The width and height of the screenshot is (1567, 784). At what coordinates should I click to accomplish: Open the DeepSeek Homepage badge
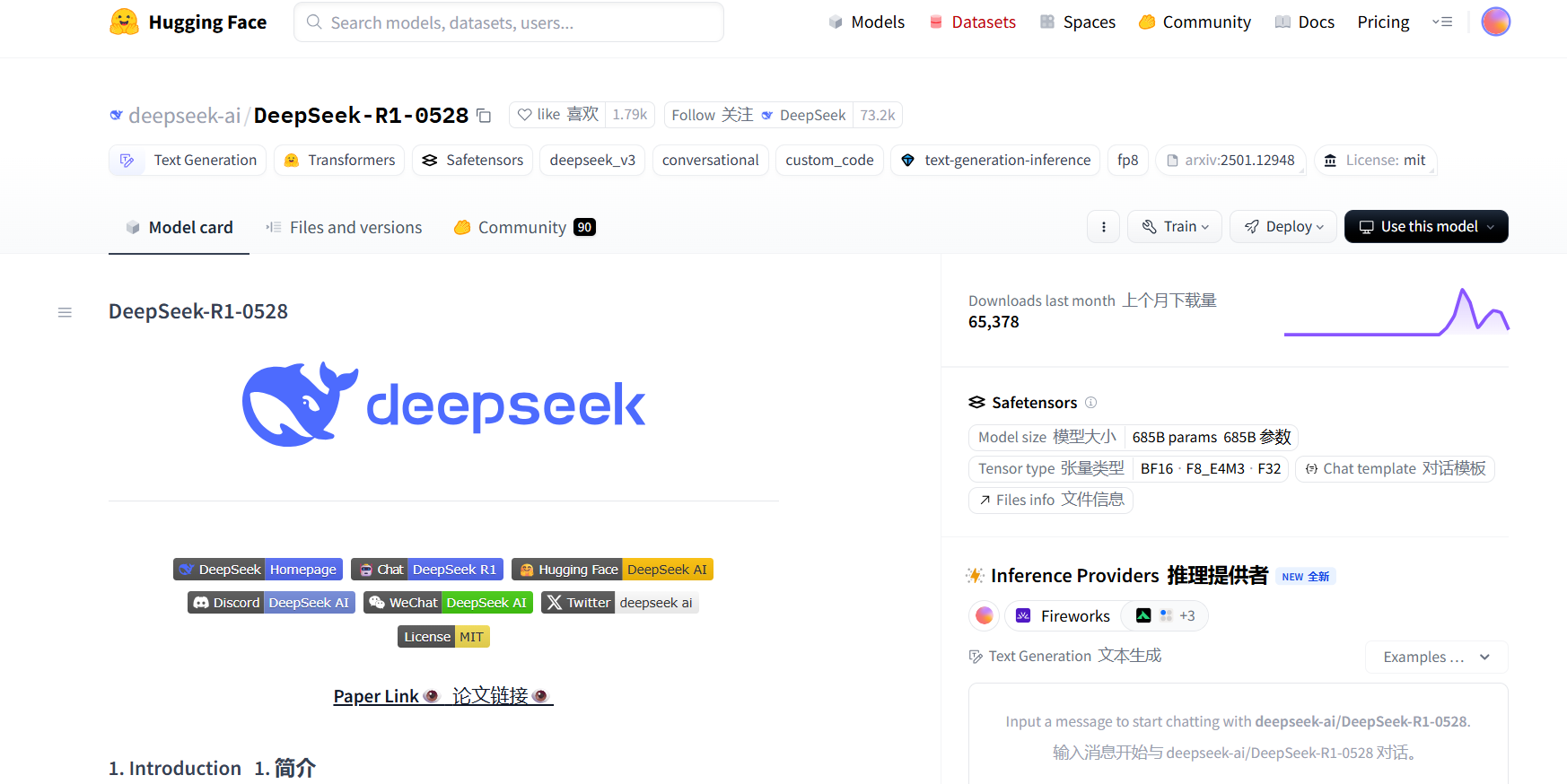pos(258,570)
